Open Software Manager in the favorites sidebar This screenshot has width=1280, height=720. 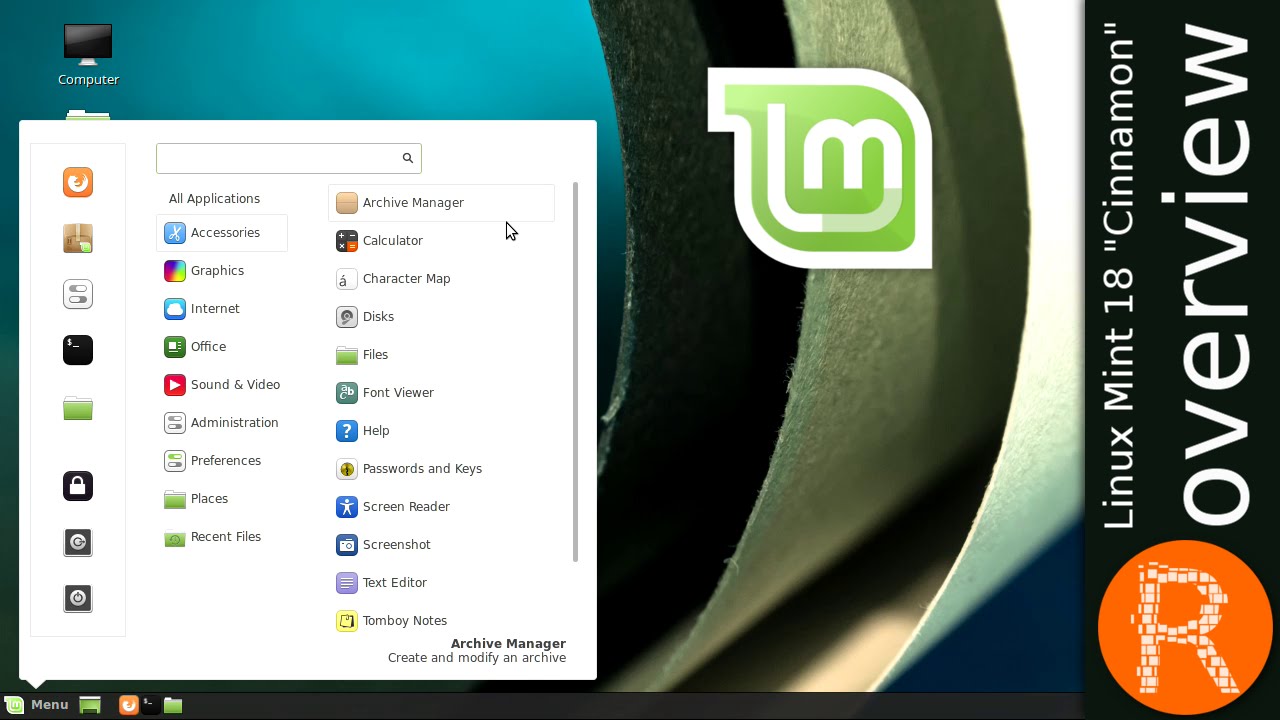click(x=78, y=238)
